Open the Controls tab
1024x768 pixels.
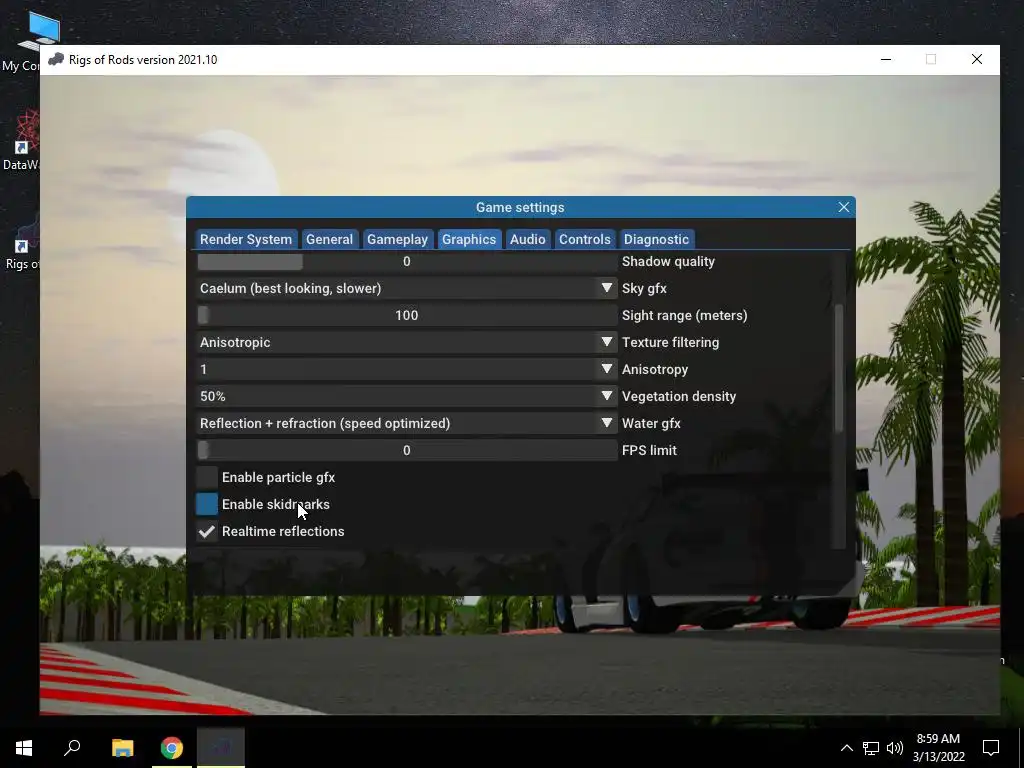coord(584,239)
